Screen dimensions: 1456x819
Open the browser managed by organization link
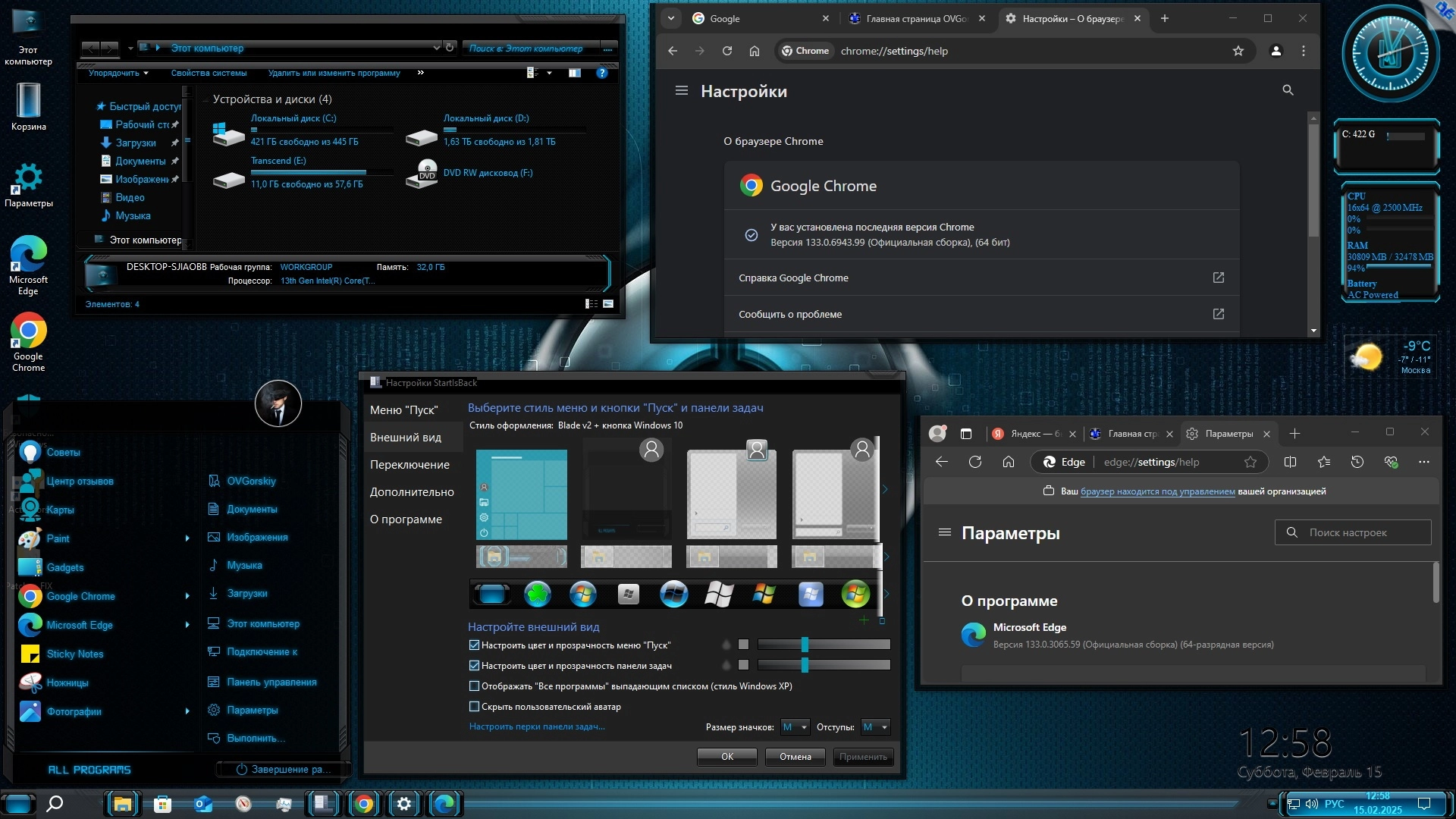tap(1157, 491)
